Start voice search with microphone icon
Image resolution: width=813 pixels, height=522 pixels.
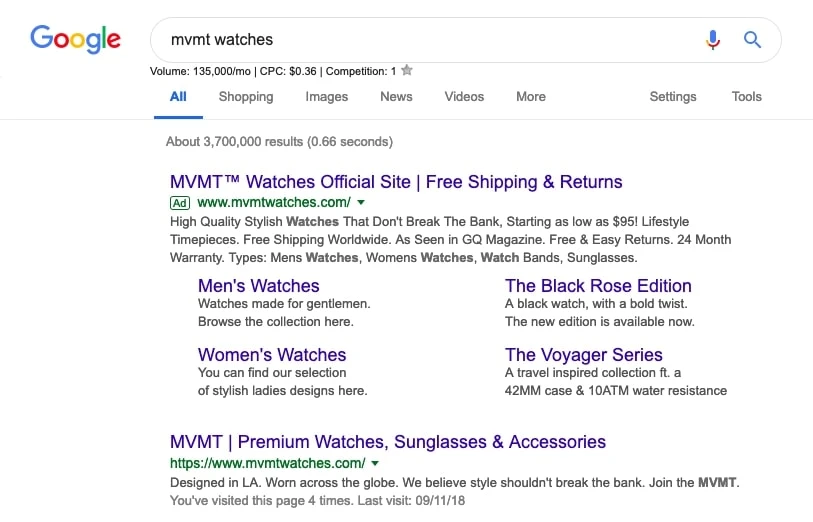[712, 40]
